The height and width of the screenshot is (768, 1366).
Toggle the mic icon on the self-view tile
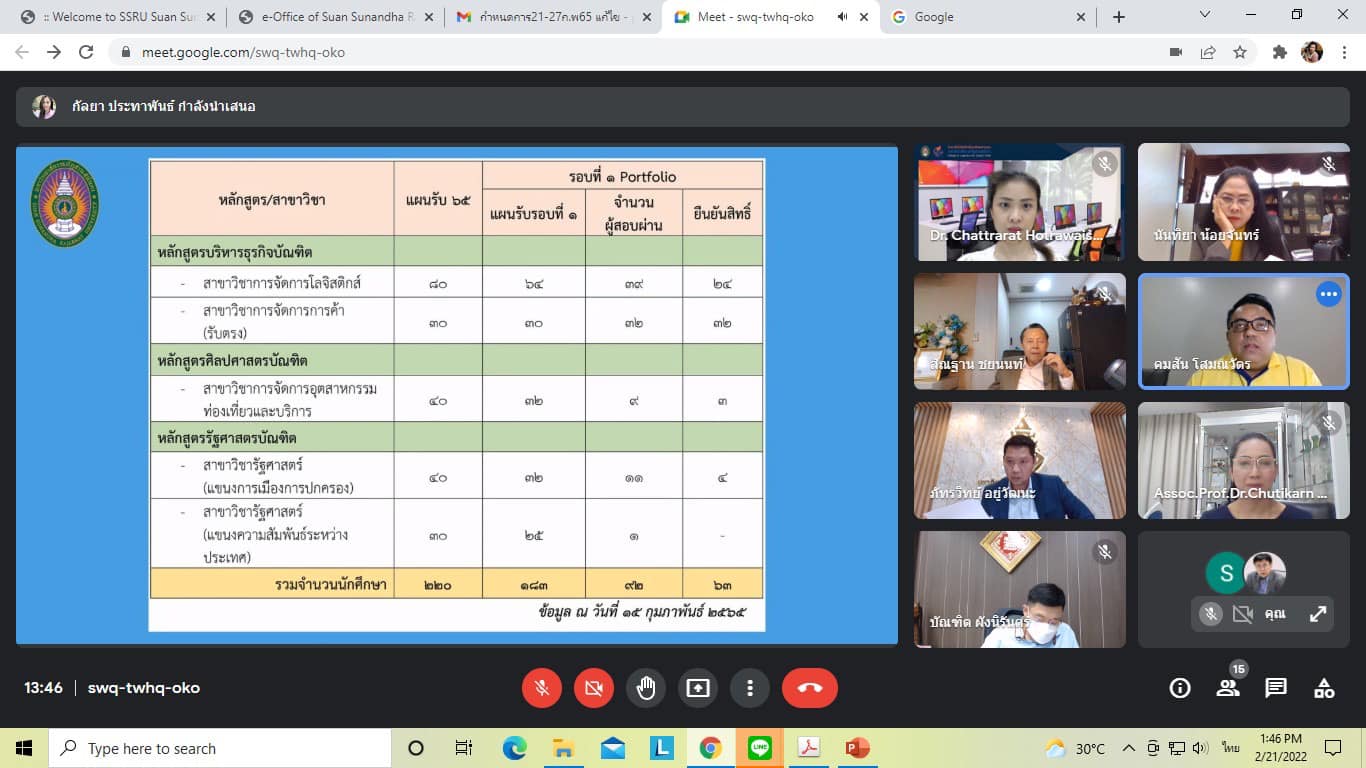(x=1210, y=614)
